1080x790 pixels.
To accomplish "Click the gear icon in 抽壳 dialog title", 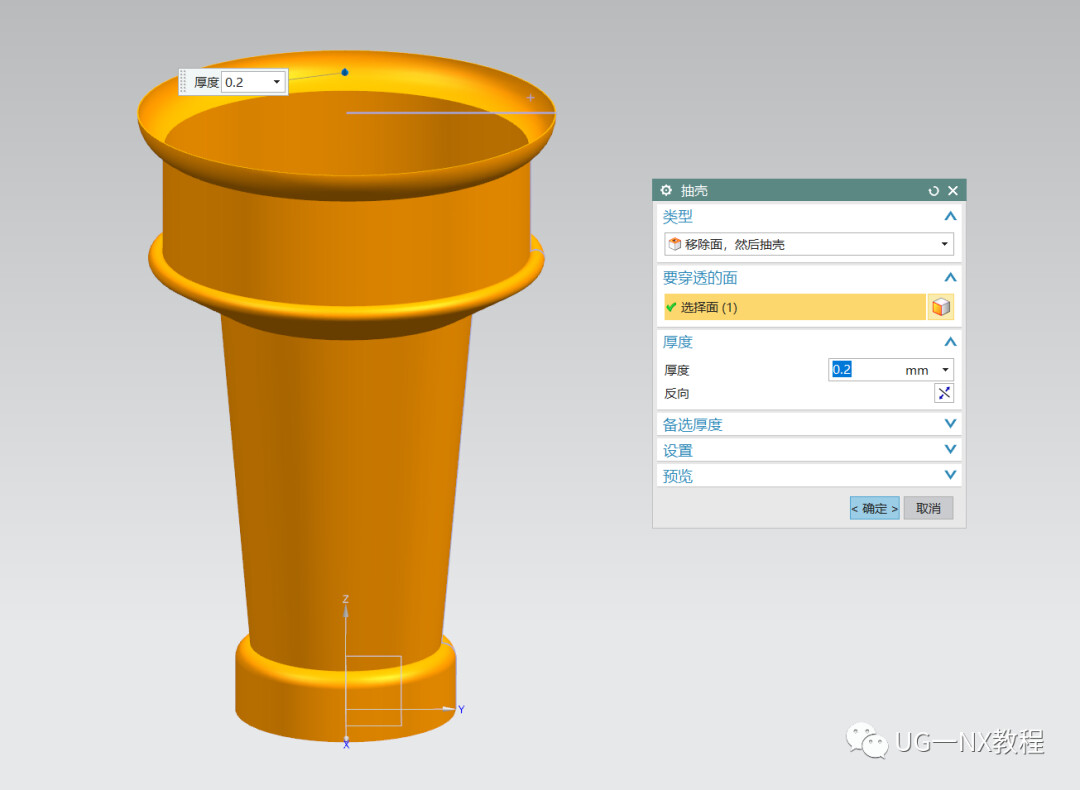I will tap(666, 190).
